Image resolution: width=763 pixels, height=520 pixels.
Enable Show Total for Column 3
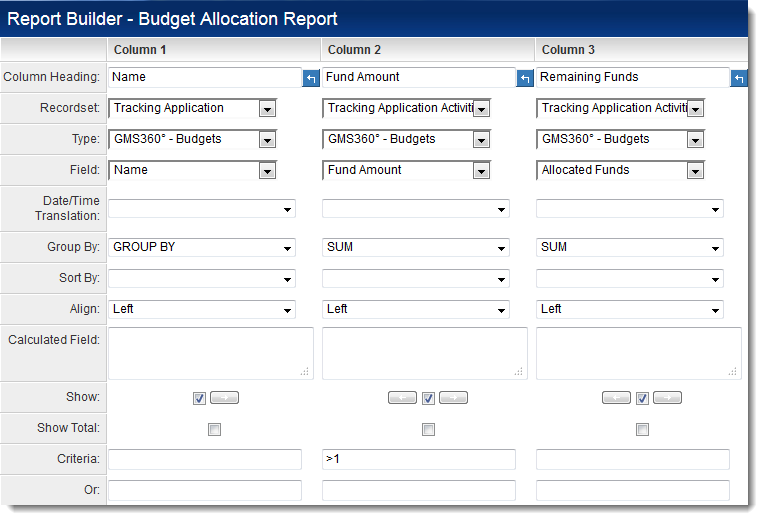click(642, 430)
